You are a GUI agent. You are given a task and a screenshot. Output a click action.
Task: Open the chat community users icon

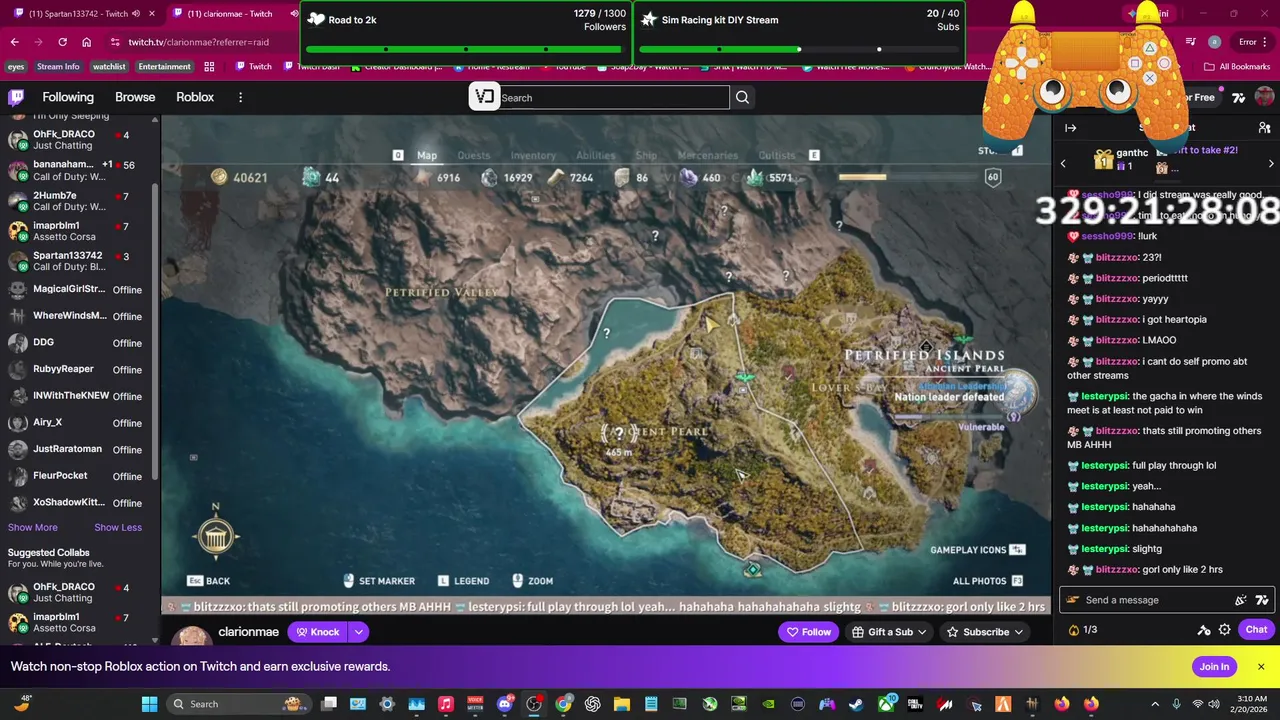pyautogui.click(x=1264, y=128)
